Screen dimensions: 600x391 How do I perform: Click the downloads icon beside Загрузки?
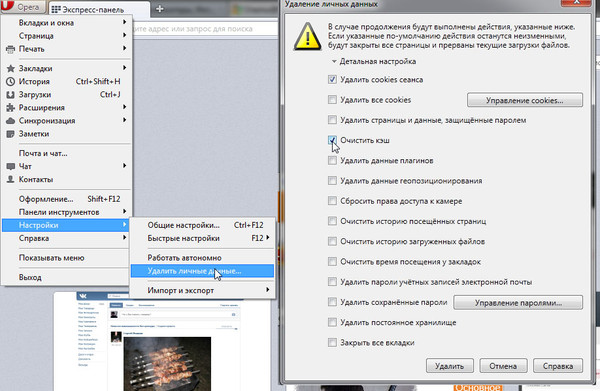tap(10, 94)
